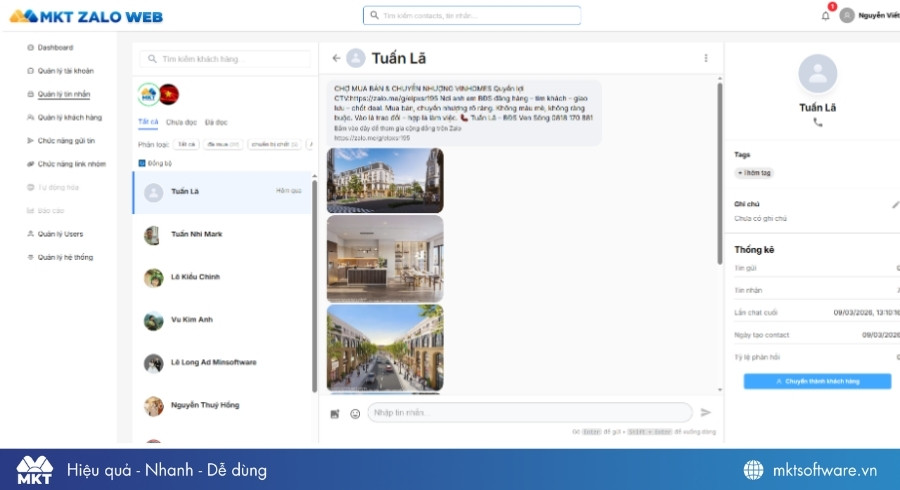The height and width of the screenshot is (490, 900).
Task: Click the attach image icon
Action: (x=335, y=413)
